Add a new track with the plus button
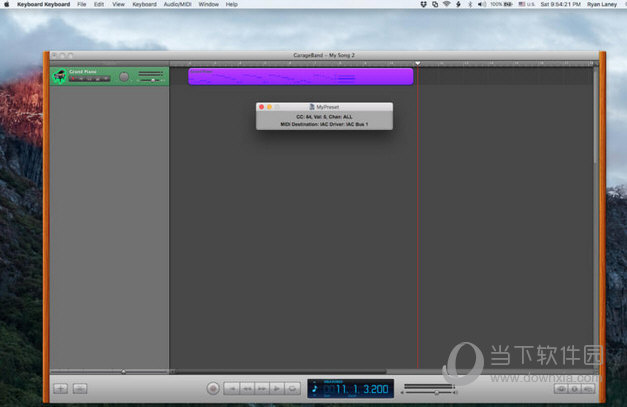Image resolution: width=627 pixels, height=407 pixels. click(x=61, y=389)
